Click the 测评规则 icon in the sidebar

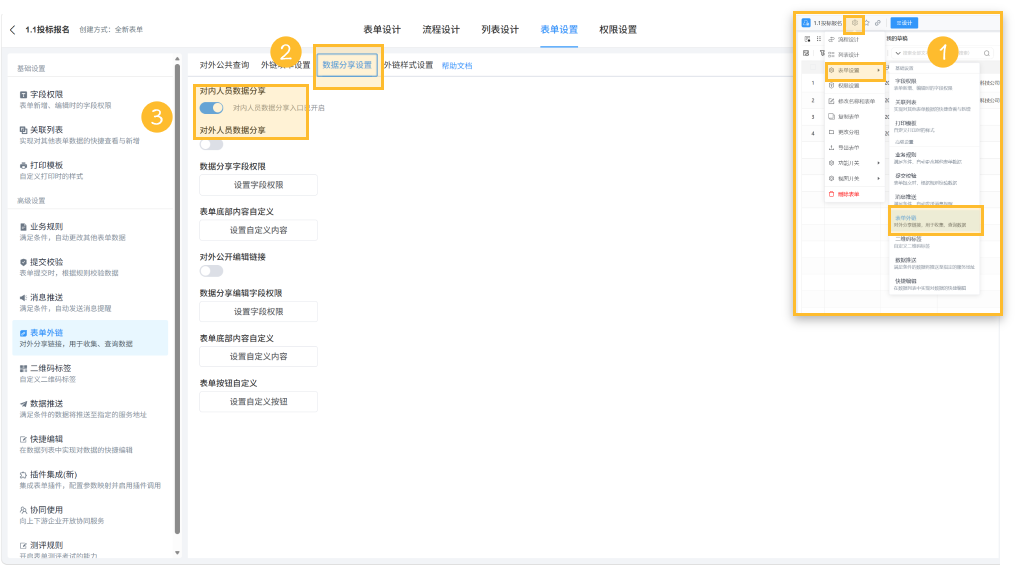(23, 546)
